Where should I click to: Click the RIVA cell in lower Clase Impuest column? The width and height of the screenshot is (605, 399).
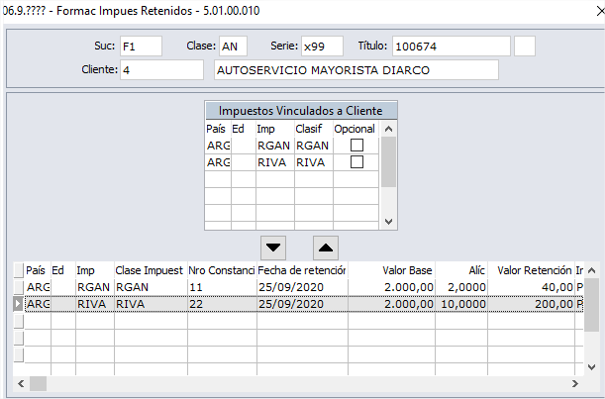[150, 304]
